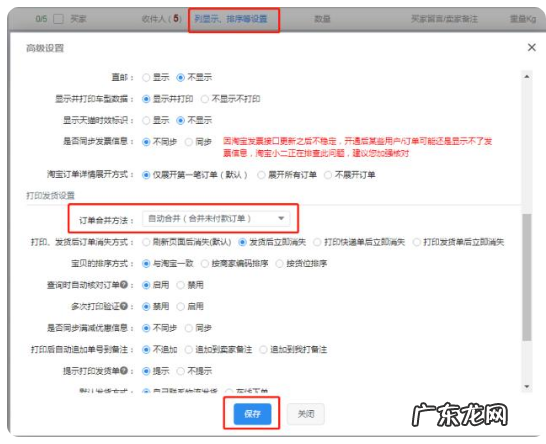The height and width of the screenshot is (444, 546).
Task: Select 打印发货单后立即消失 option
Action: click(x=416, y=242)
